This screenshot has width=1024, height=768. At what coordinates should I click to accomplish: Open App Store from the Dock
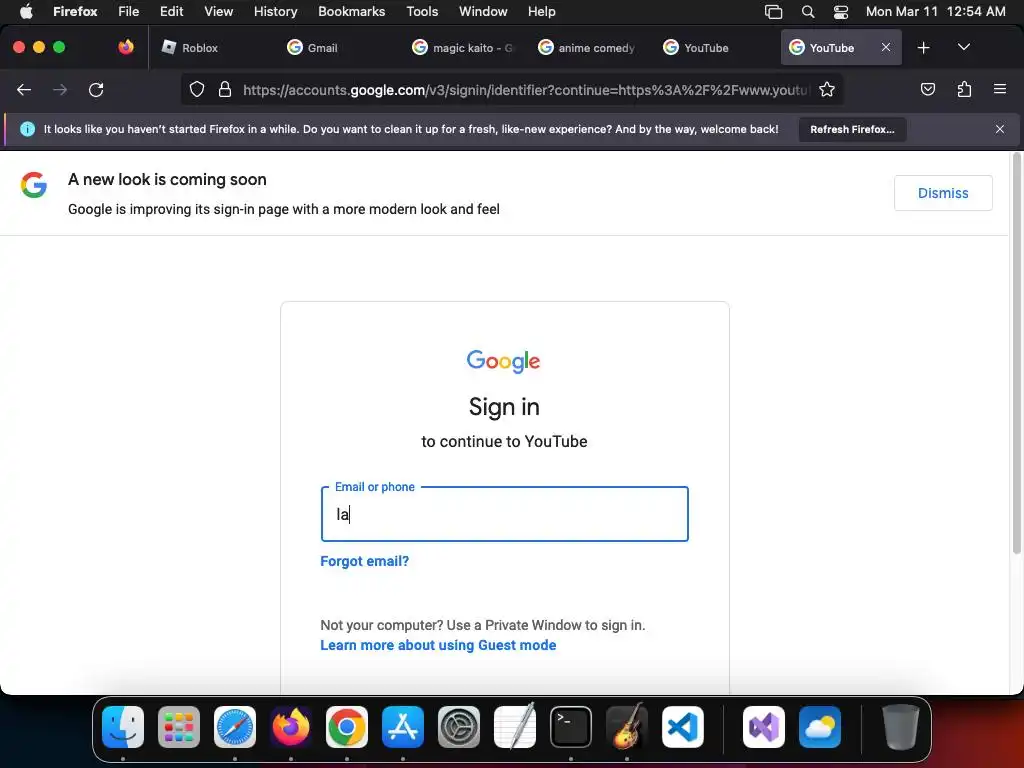[x=403, y=727]
